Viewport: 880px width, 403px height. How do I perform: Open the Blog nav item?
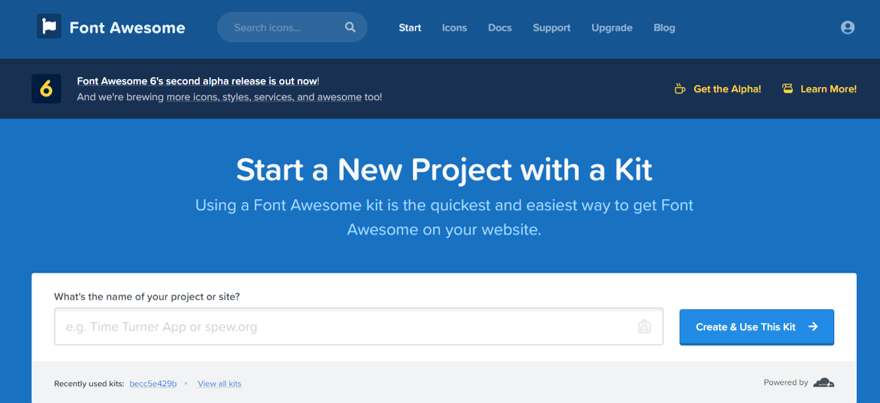(x=664, y=28)
